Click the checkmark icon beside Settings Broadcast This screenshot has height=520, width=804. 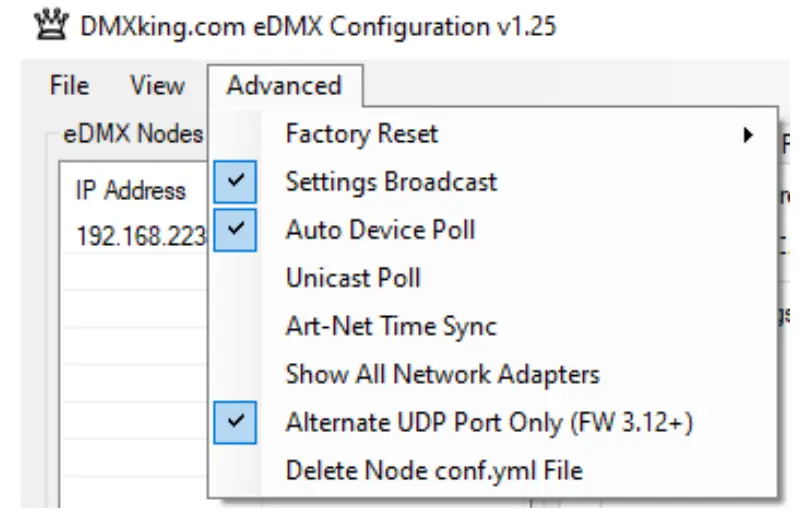(x=235, y=182)
